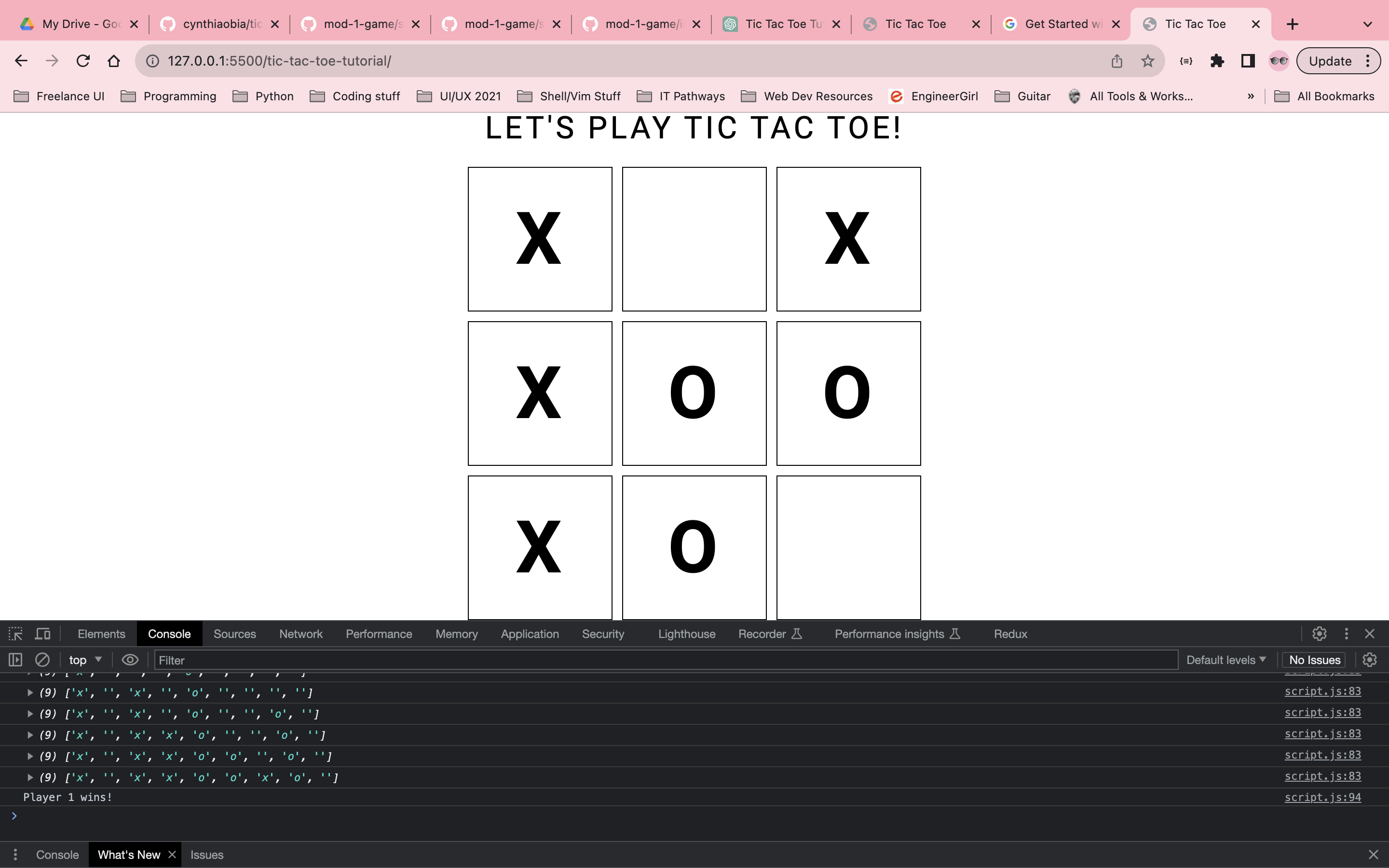This screenshot has width=1389, height=868.
Task: Switch to the Elements tab
Action: (101, 634)
